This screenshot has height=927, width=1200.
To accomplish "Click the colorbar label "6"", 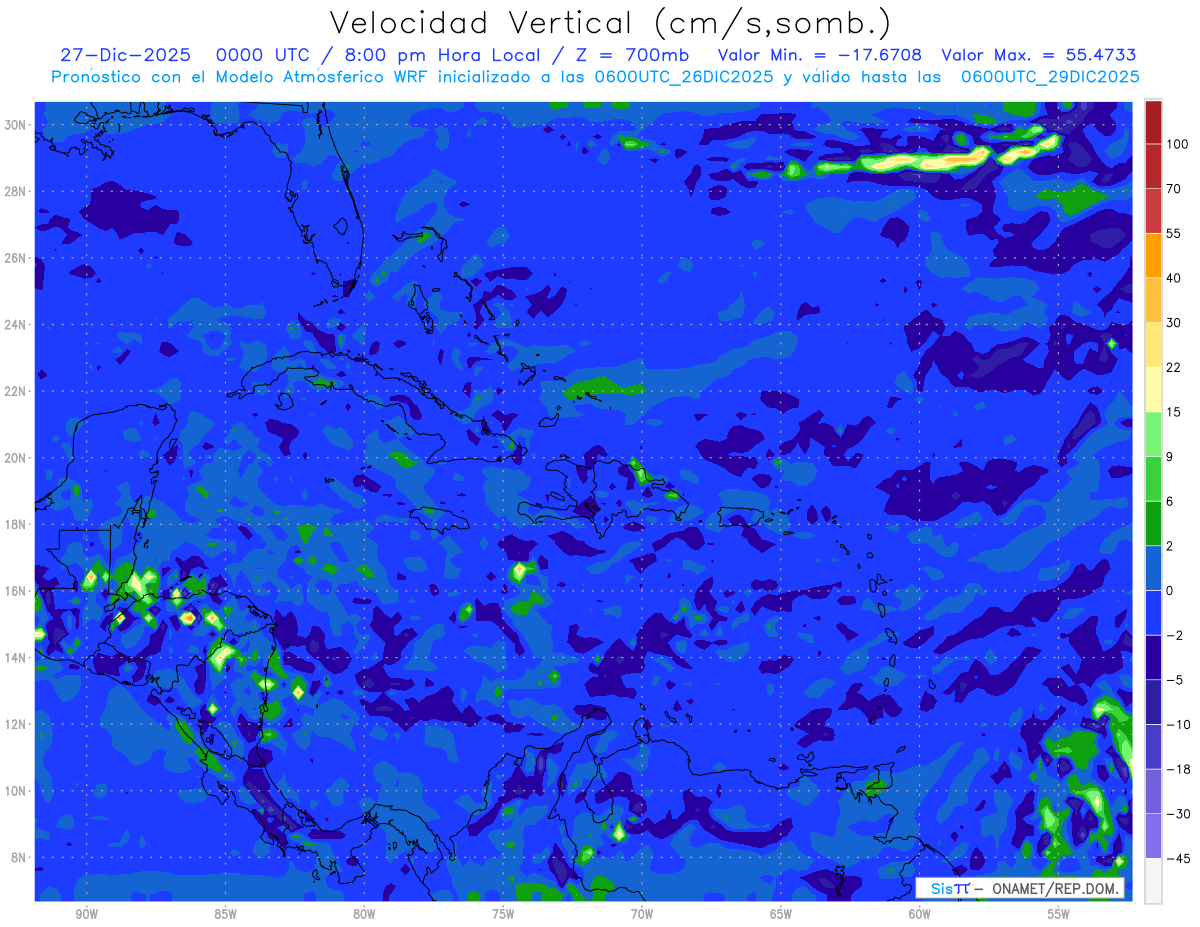I will tap(1170, 501).
